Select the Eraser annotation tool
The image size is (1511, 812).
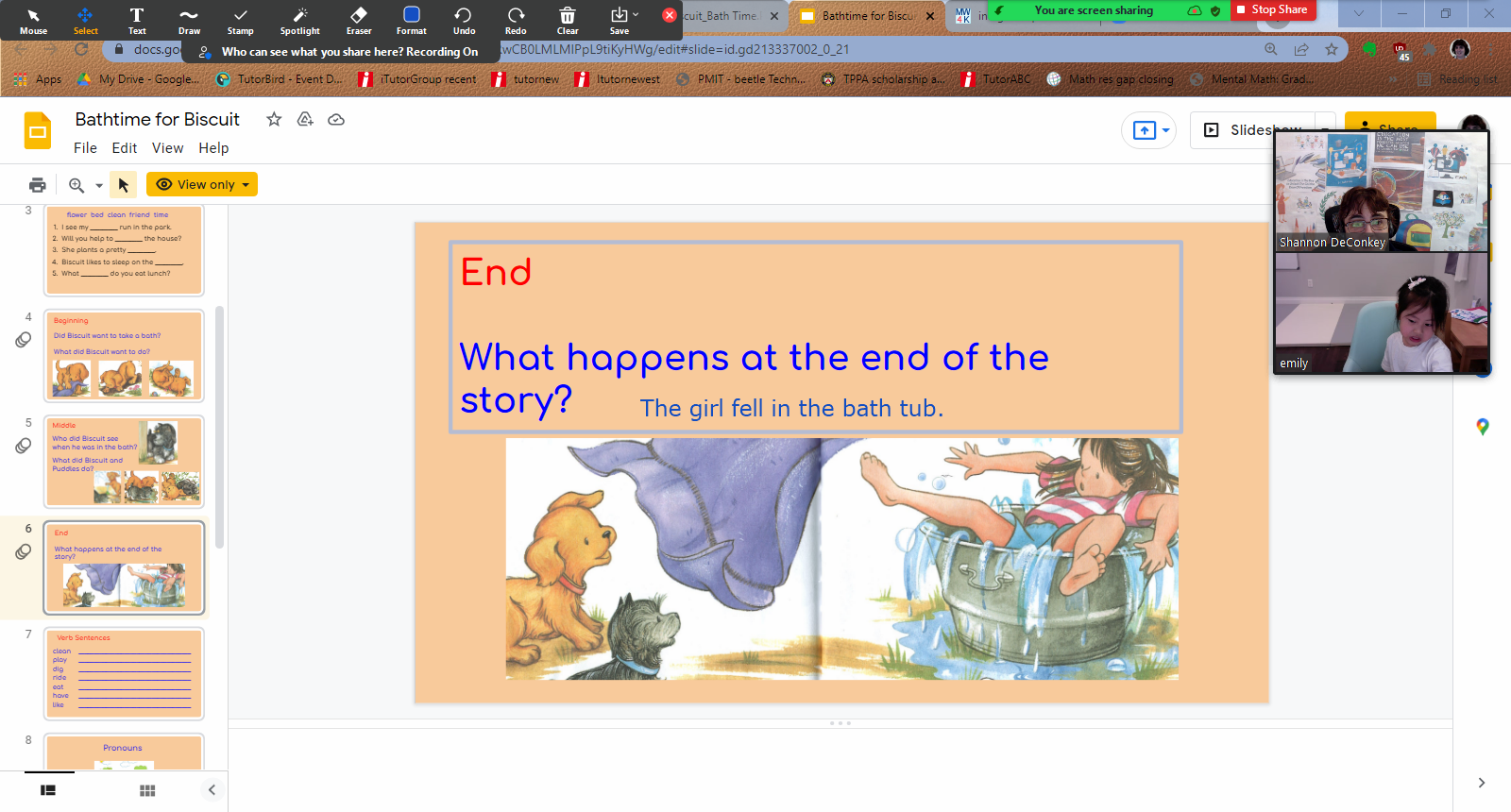(359, 20)
